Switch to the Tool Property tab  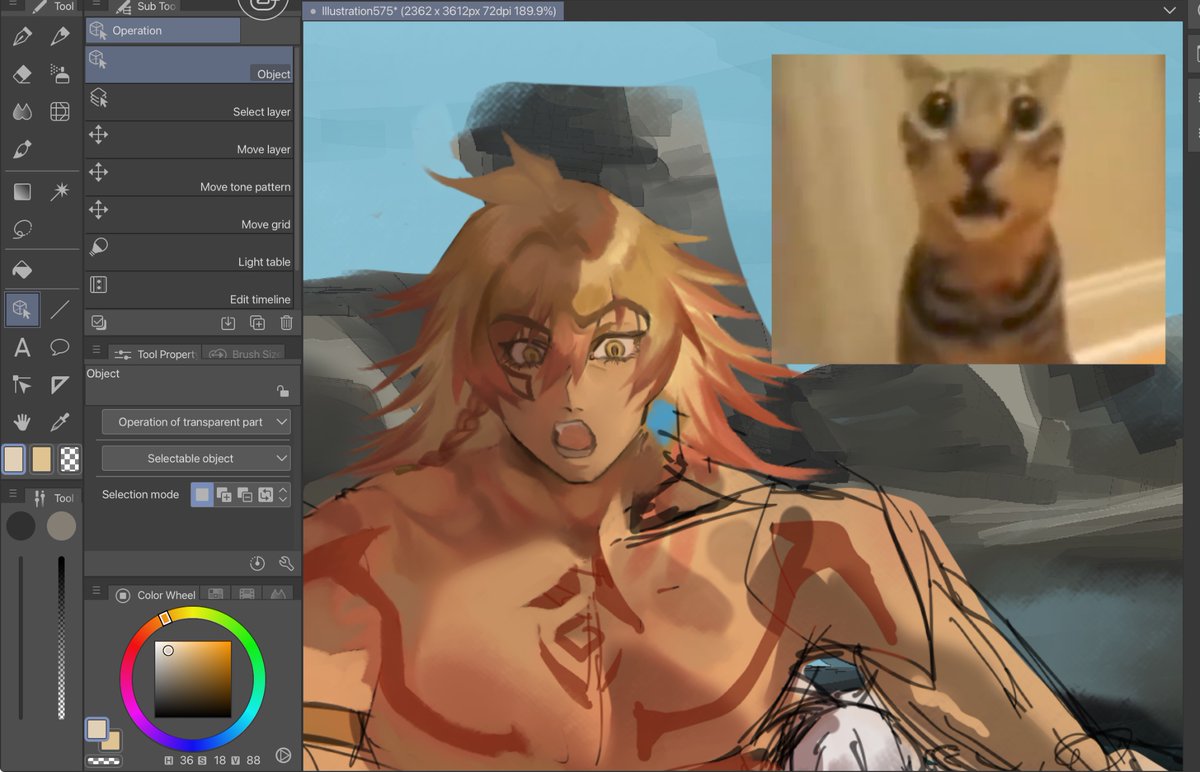[156, 354]
